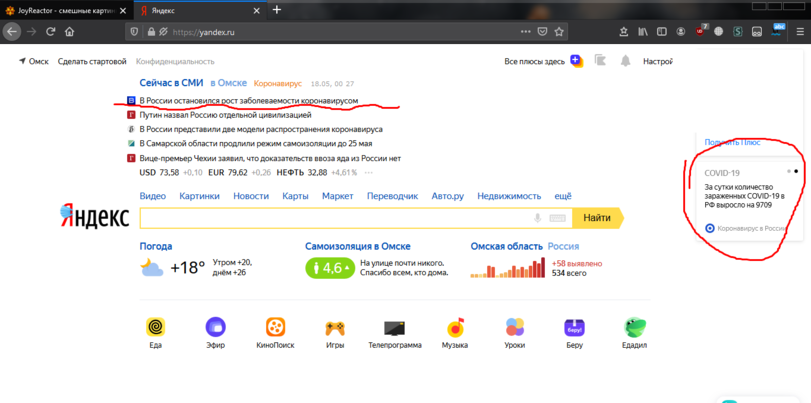Open the Картинки link
Image resolution: width=811 pixels, height=403 pixels.
pos(199,196)
